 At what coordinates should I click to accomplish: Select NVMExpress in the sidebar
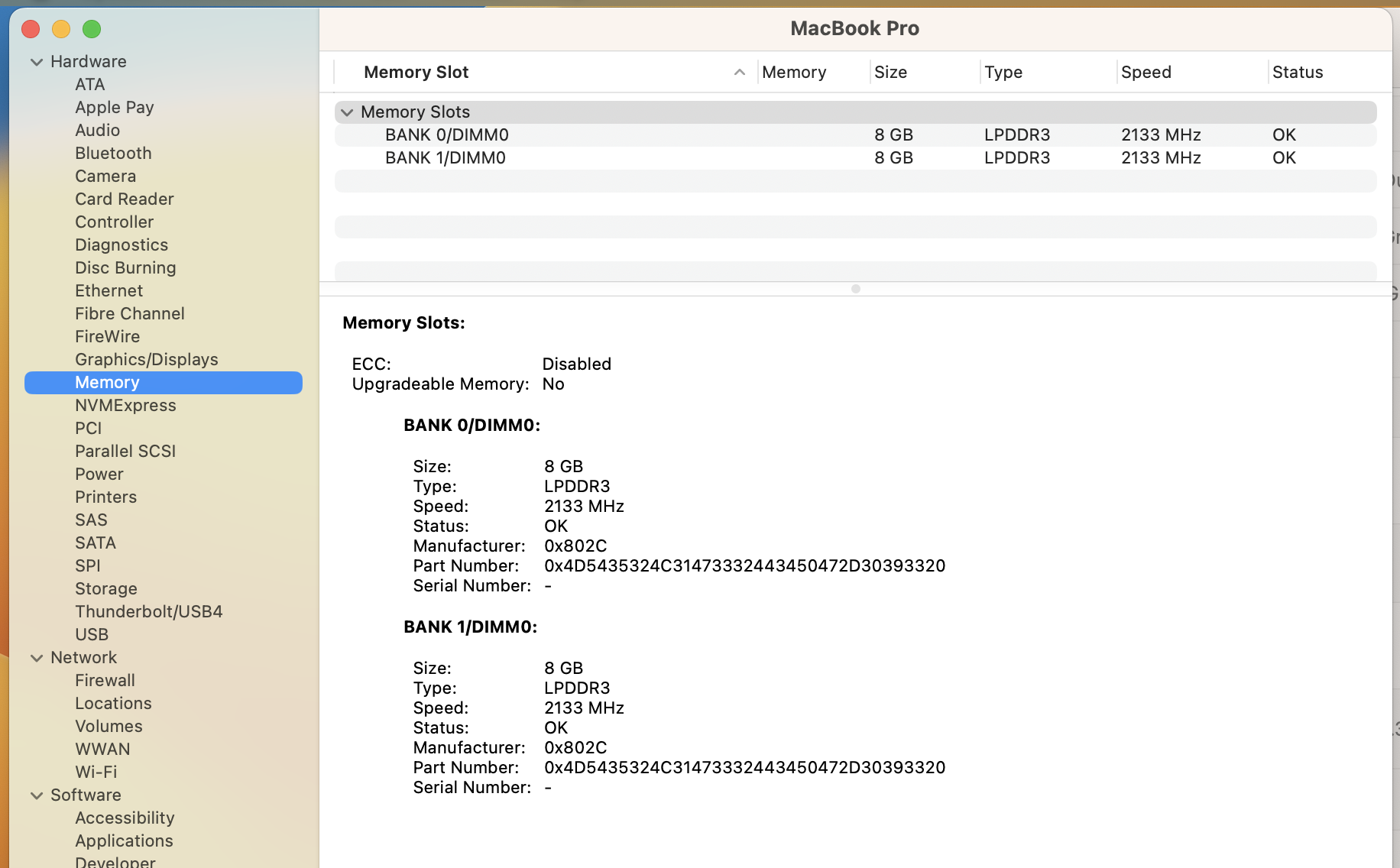point(125,406)
